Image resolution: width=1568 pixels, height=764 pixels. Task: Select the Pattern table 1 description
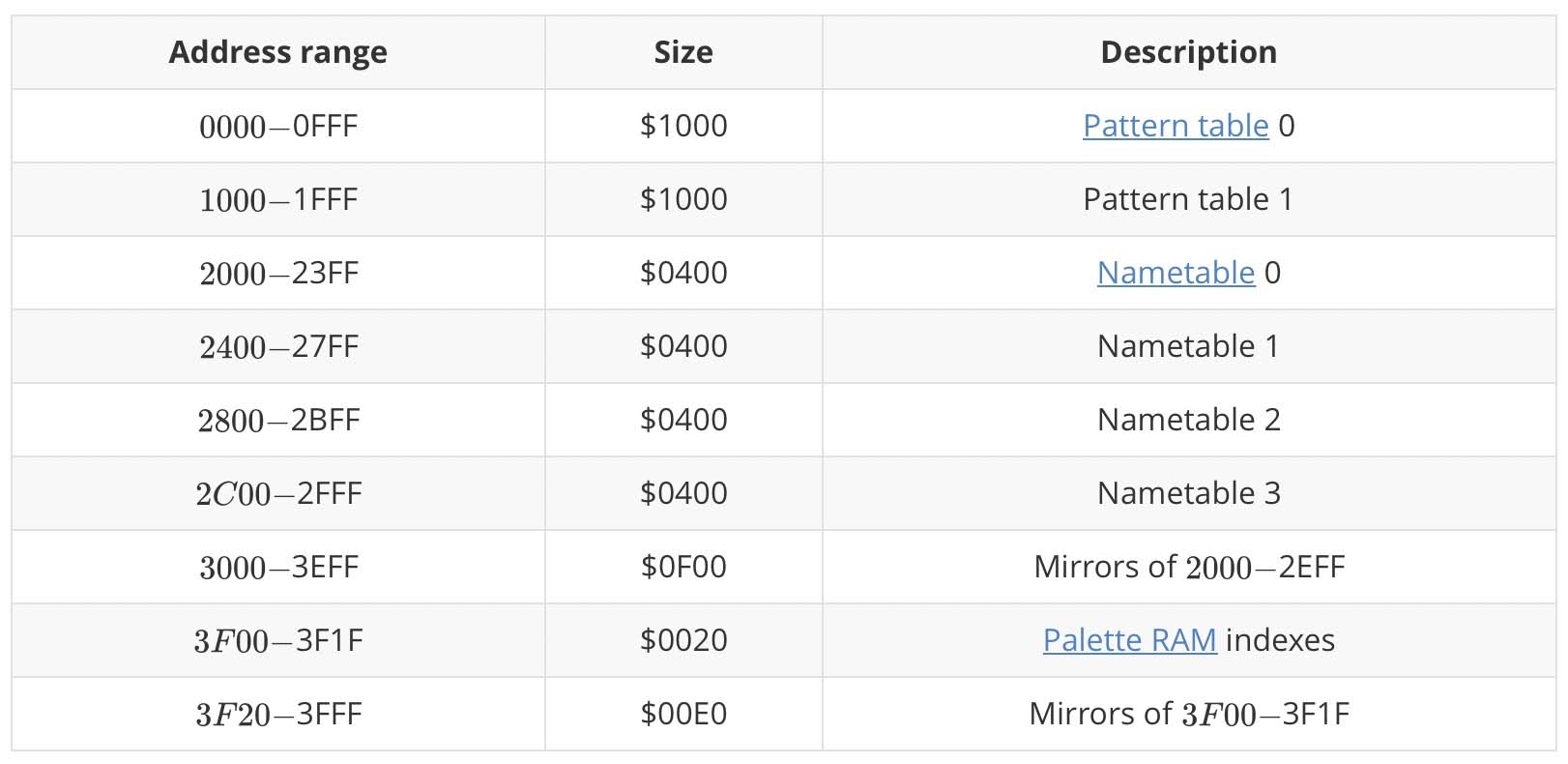tap(1188, 199)
